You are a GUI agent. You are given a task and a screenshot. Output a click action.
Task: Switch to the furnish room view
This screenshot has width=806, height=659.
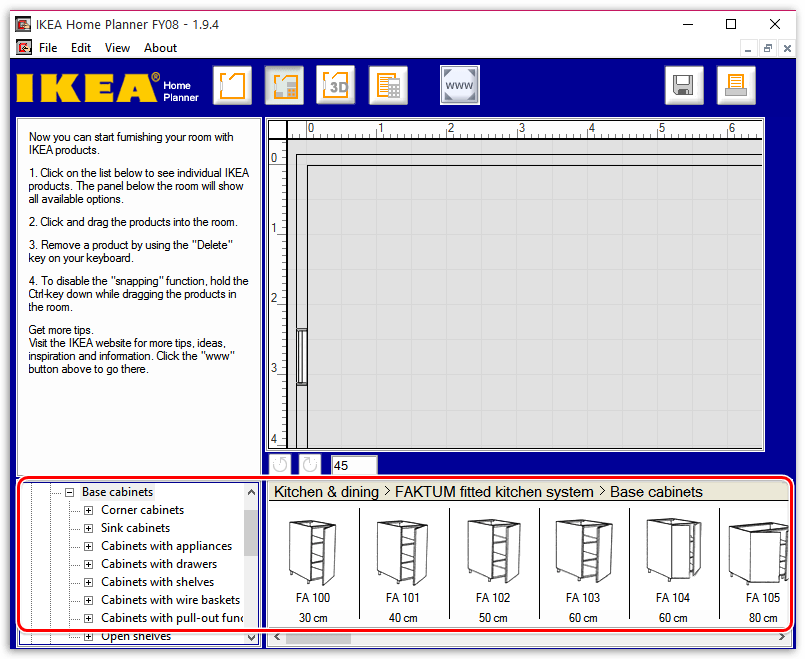pos(284,85)
